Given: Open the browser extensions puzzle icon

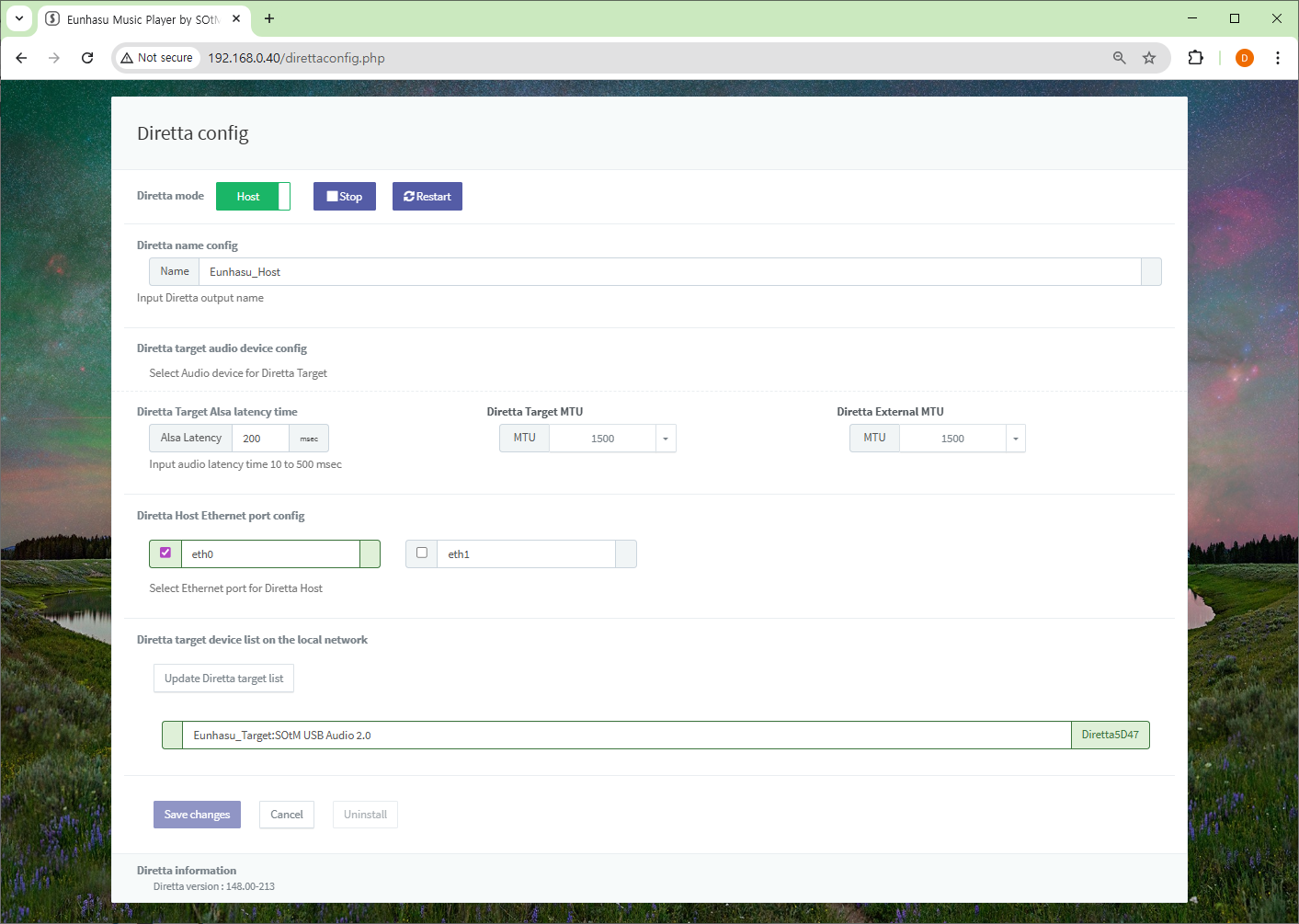Looking at the screenshot, I should (x=1195, y=58).
